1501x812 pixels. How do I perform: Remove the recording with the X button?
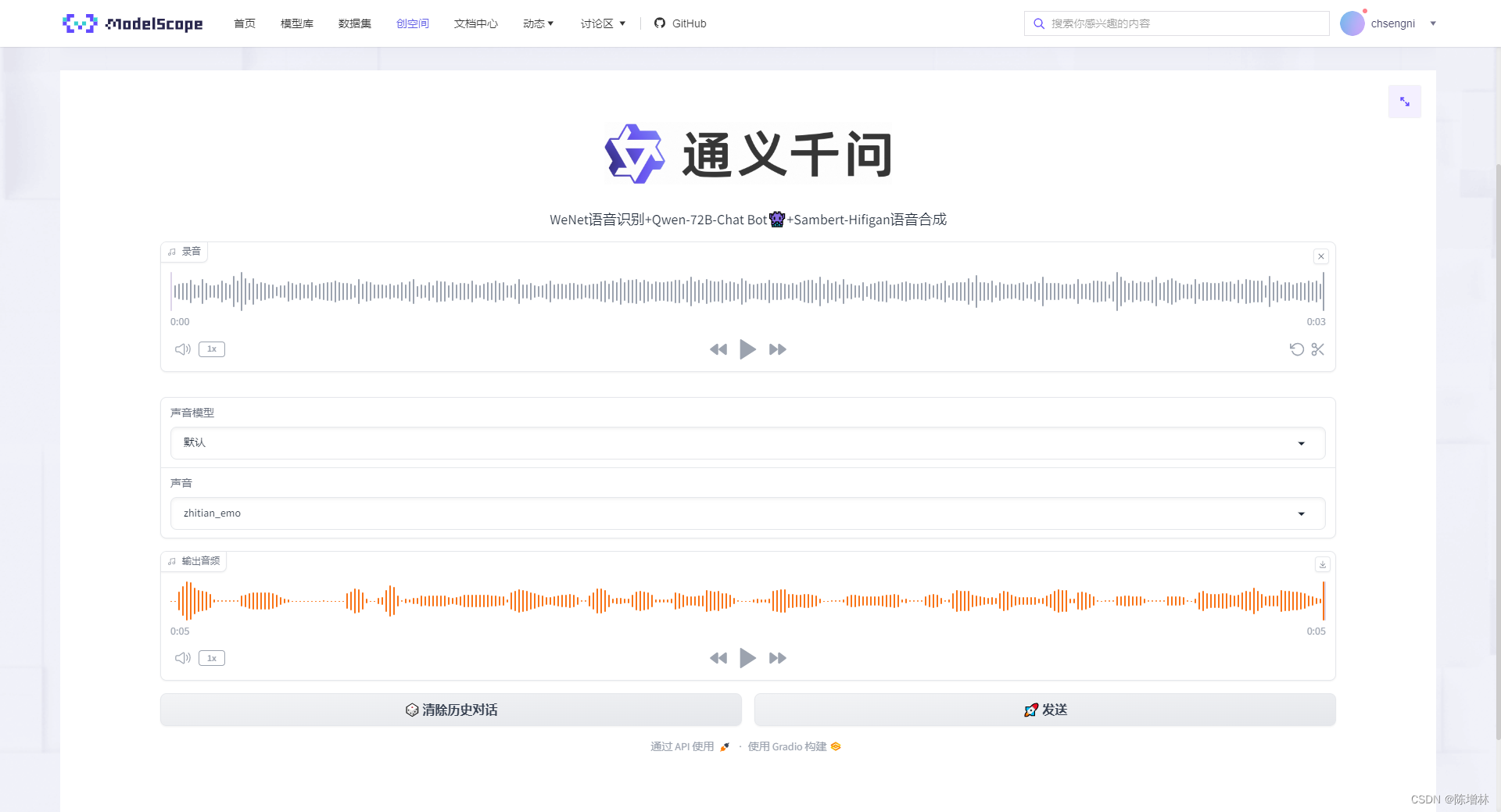click(1321, 256)
